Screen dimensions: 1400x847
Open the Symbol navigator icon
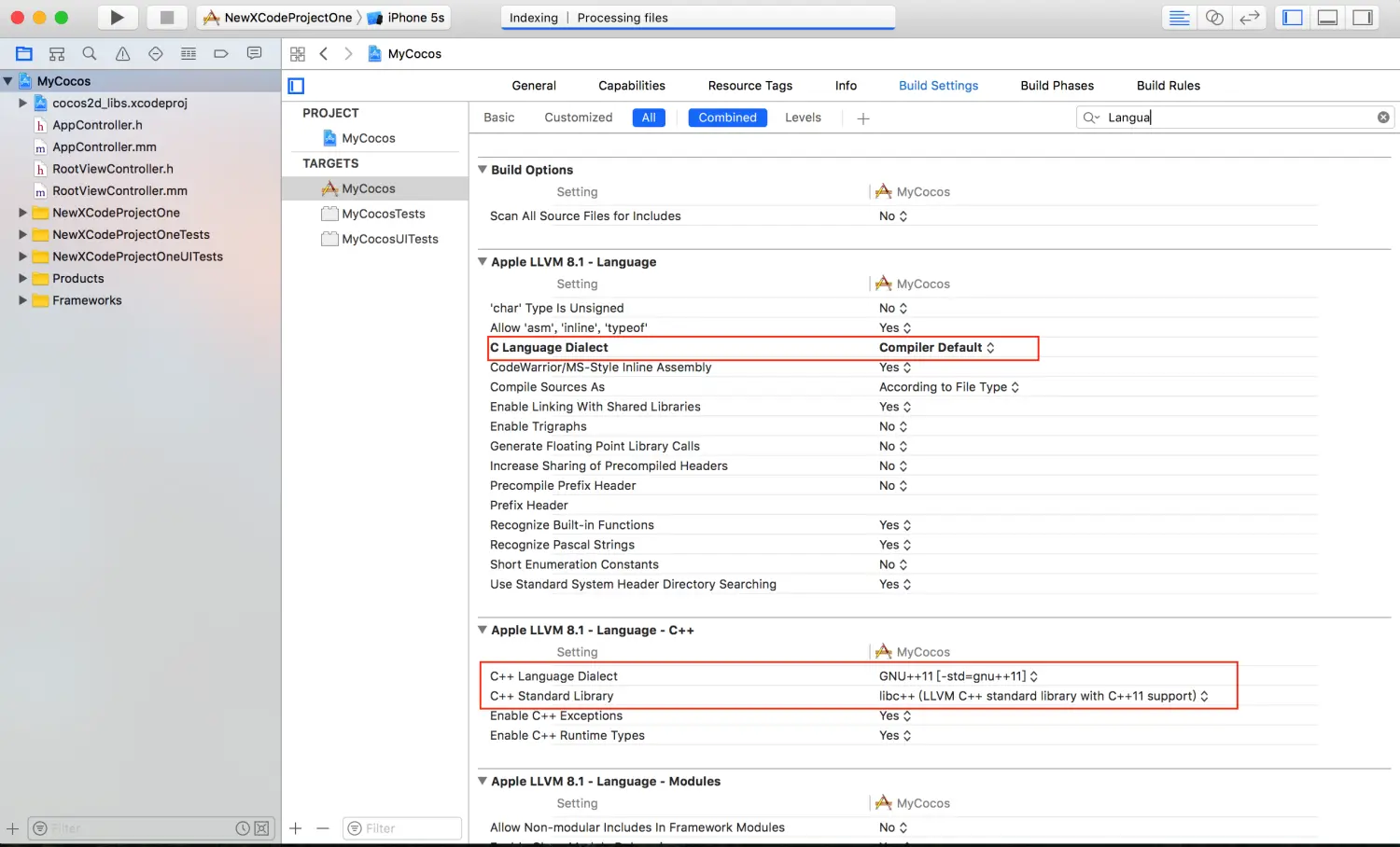pyautogui.click(x=57, y=54)
